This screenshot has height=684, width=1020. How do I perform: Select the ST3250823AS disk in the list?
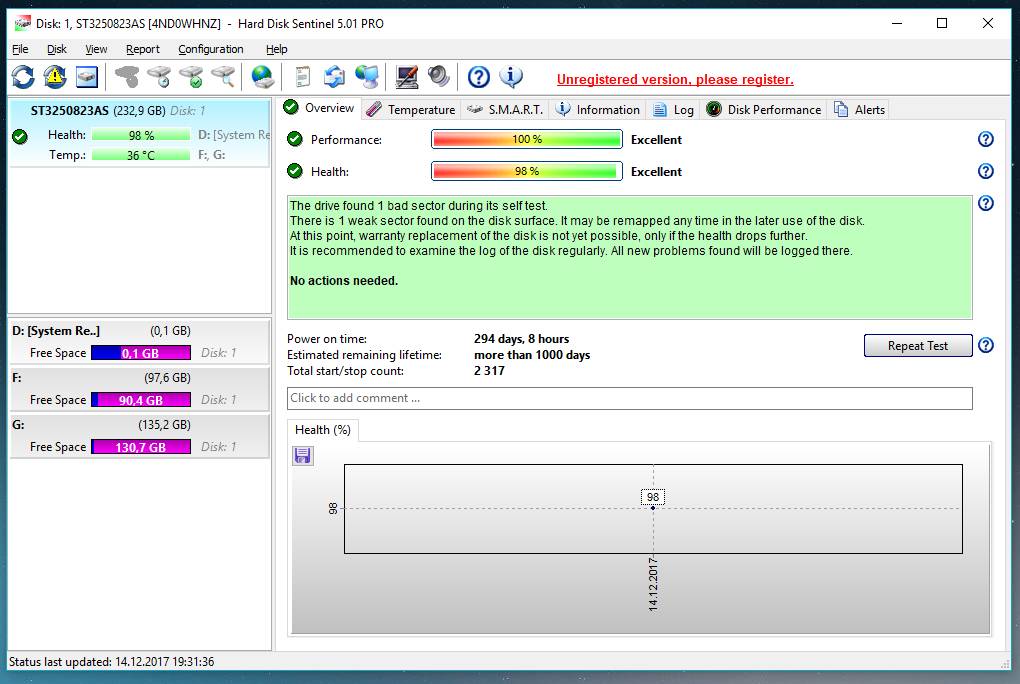tap(70, 111)
